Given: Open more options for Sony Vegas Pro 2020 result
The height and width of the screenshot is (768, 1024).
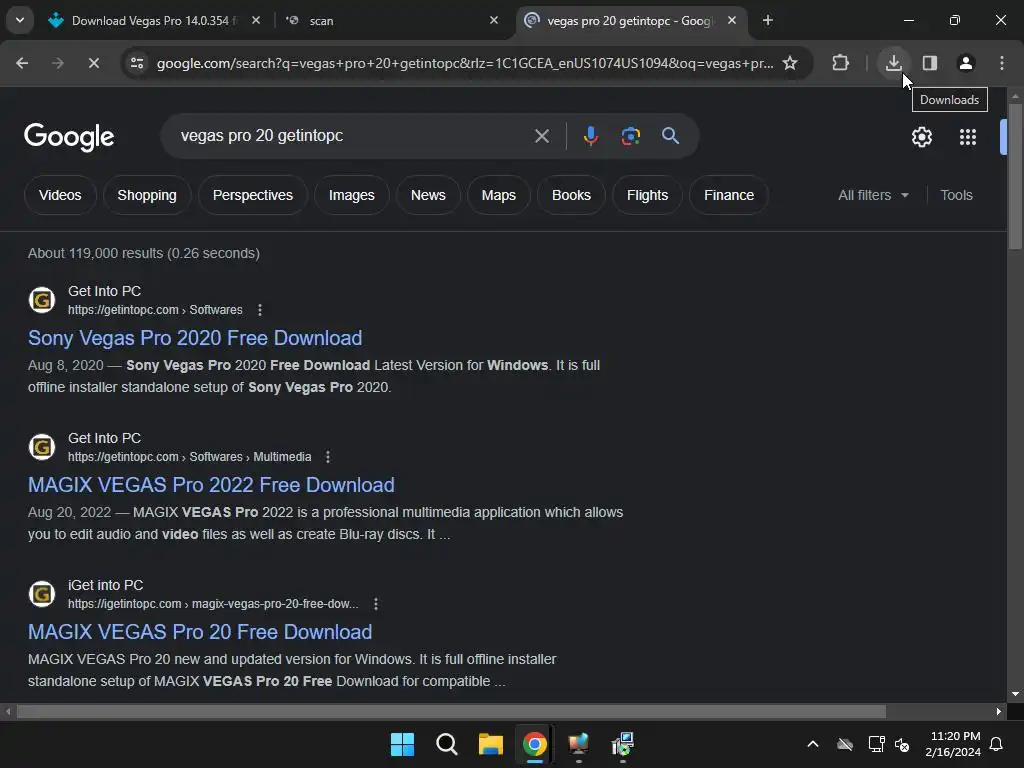Looking at the screenshot, I should click(260, 310).
